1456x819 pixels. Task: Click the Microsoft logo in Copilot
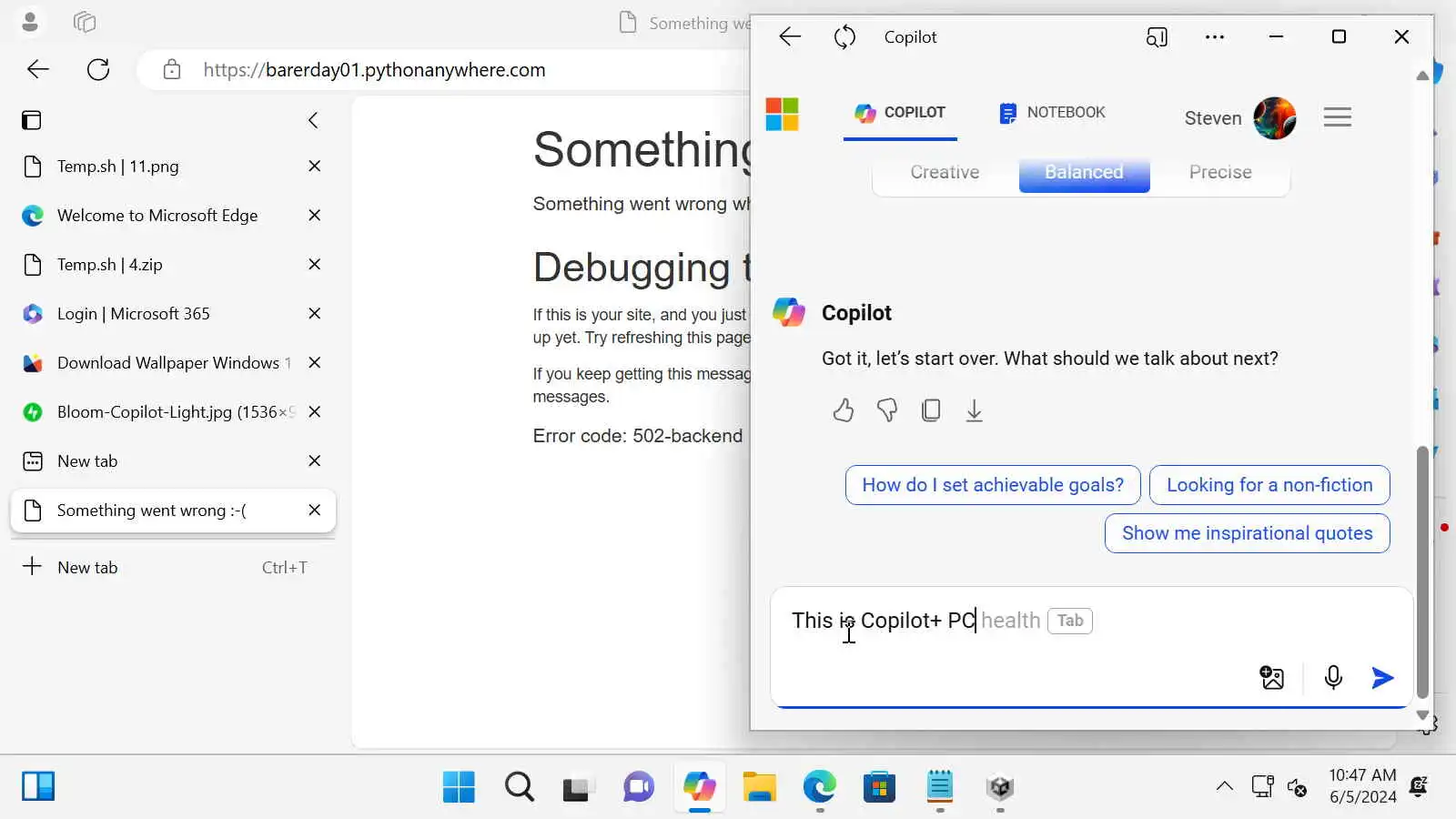pos(782,115)
